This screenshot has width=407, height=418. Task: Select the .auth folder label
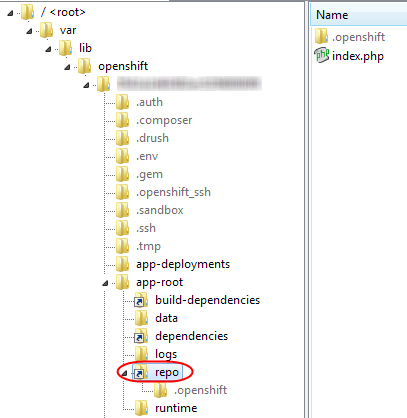pos(149,102)
